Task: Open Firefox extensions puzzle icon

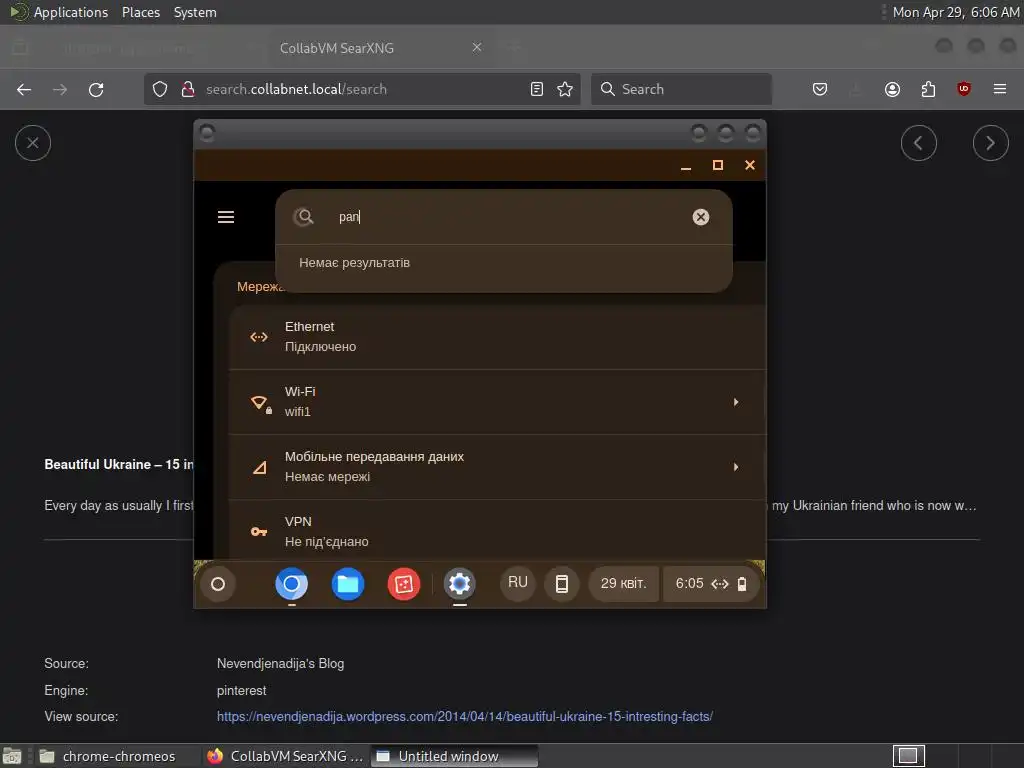Action: pos(928,89)
